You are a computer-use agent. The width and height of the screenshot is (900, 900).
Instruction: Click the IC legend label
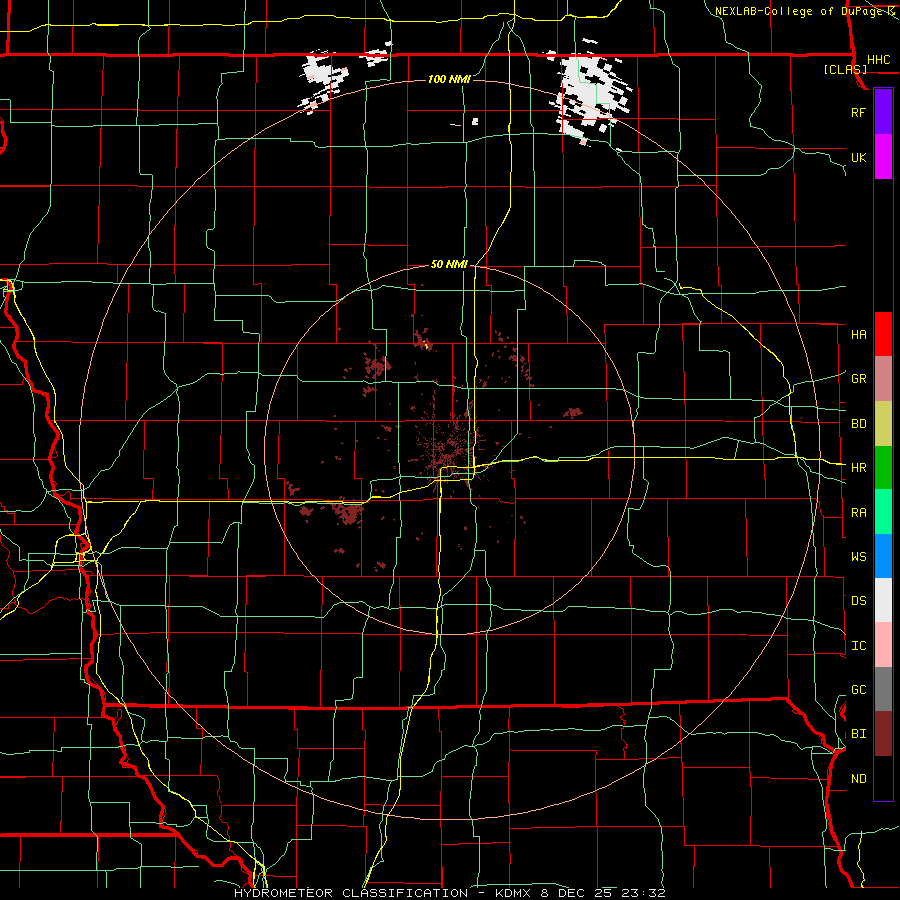tap(858, 646)
